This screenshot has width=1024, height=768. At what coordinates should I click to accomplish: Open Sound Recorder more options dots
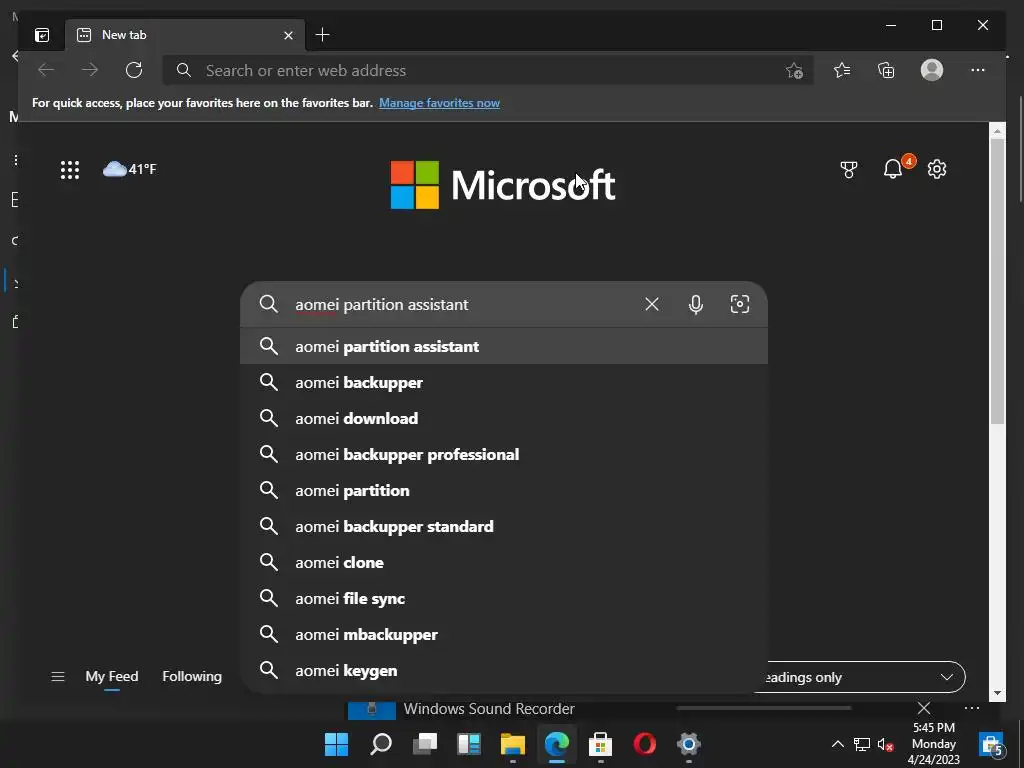[972, 708]
